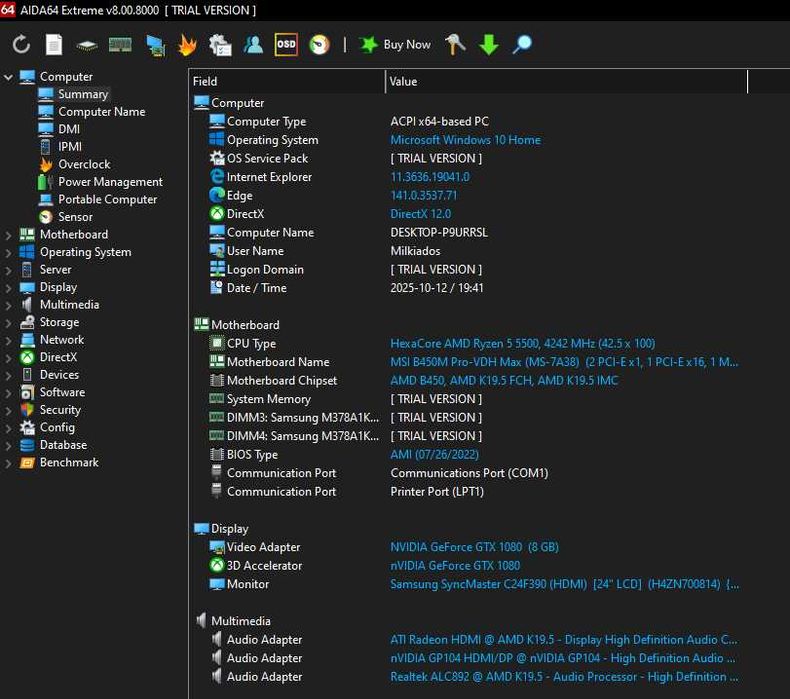Open Realtek ALC892 audio adapter link
The height and width of the screenshot is (699, 790).
pyautogui.click(x=564, y=677)
